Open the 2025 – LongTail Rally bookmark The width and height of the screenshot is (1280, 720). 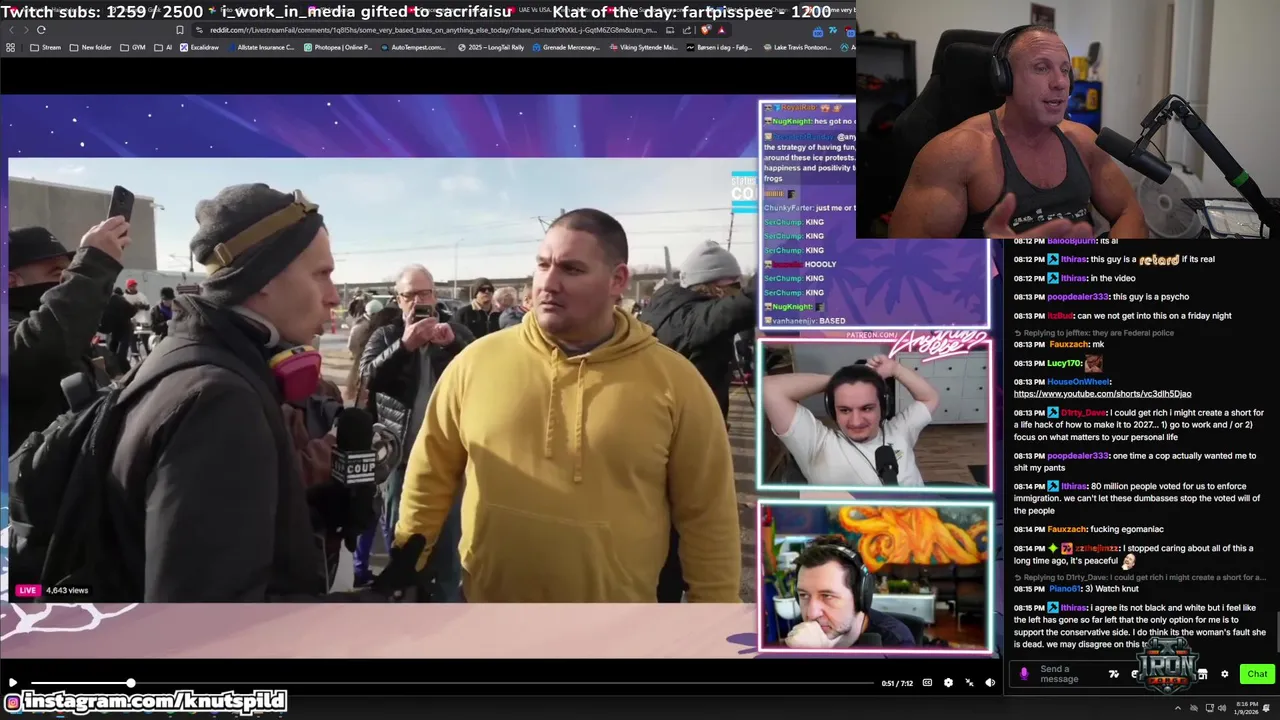491,47
